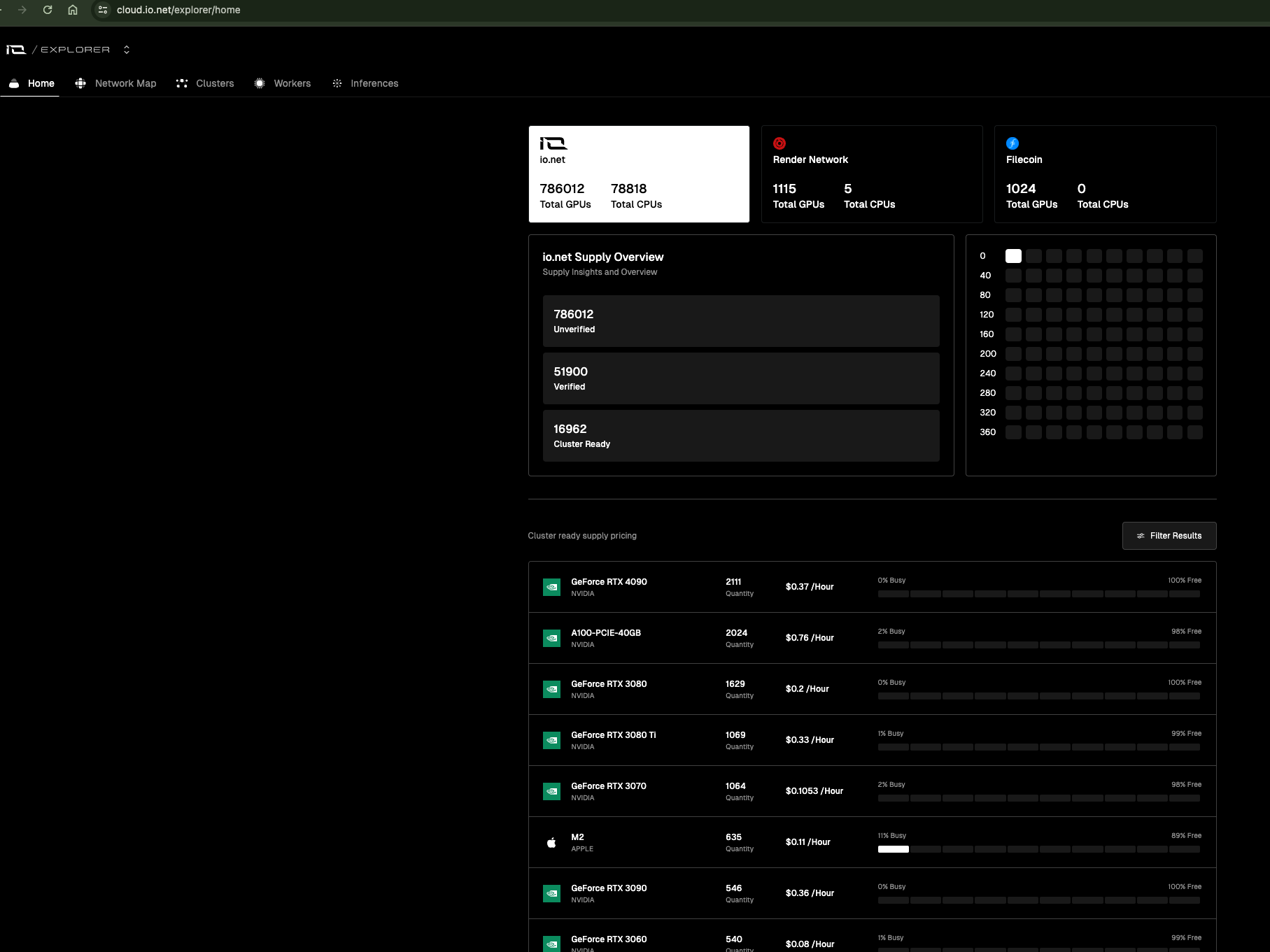Click the io.net logo in header
Screen dimensions: 1270x952
tap(16, 50)
